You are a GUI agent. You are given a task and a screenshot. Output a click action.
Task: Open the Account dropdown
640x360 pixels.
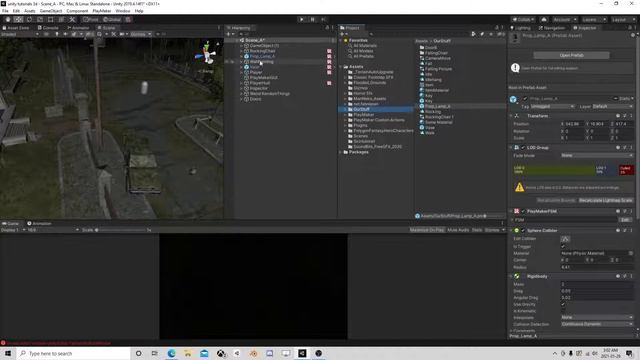point(564,19)
